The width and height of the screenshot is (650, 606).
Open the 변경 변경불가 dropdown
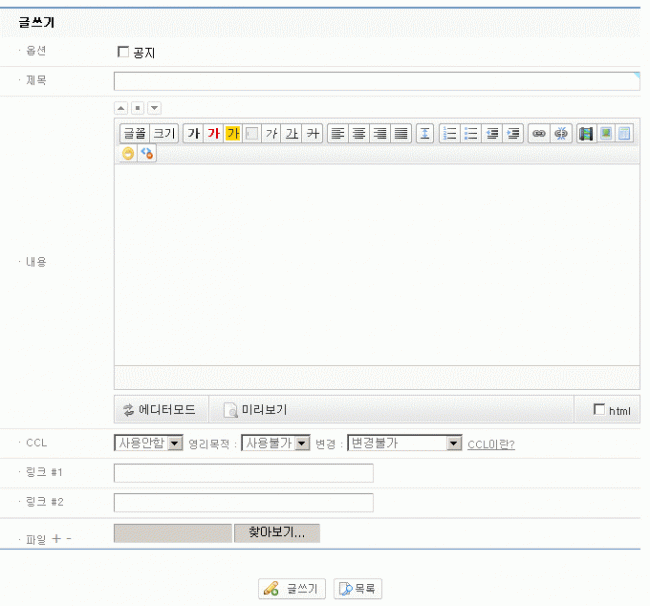click(405, 443)
